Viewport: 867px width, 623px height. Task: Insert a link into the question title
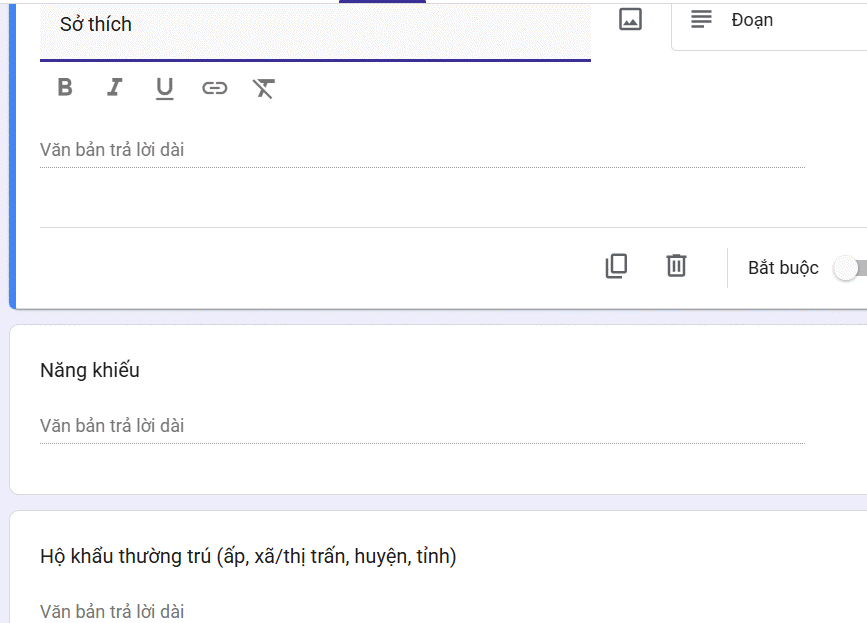215,88
